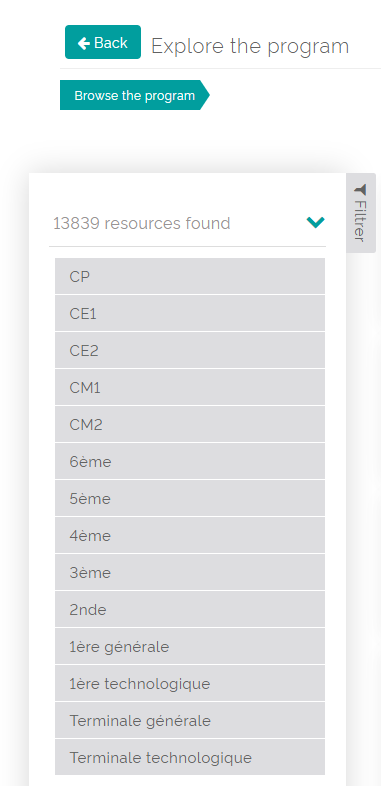Open the Filtrer side panel
The height and width of the screenshot is (786, 381).
pos(360,213)
